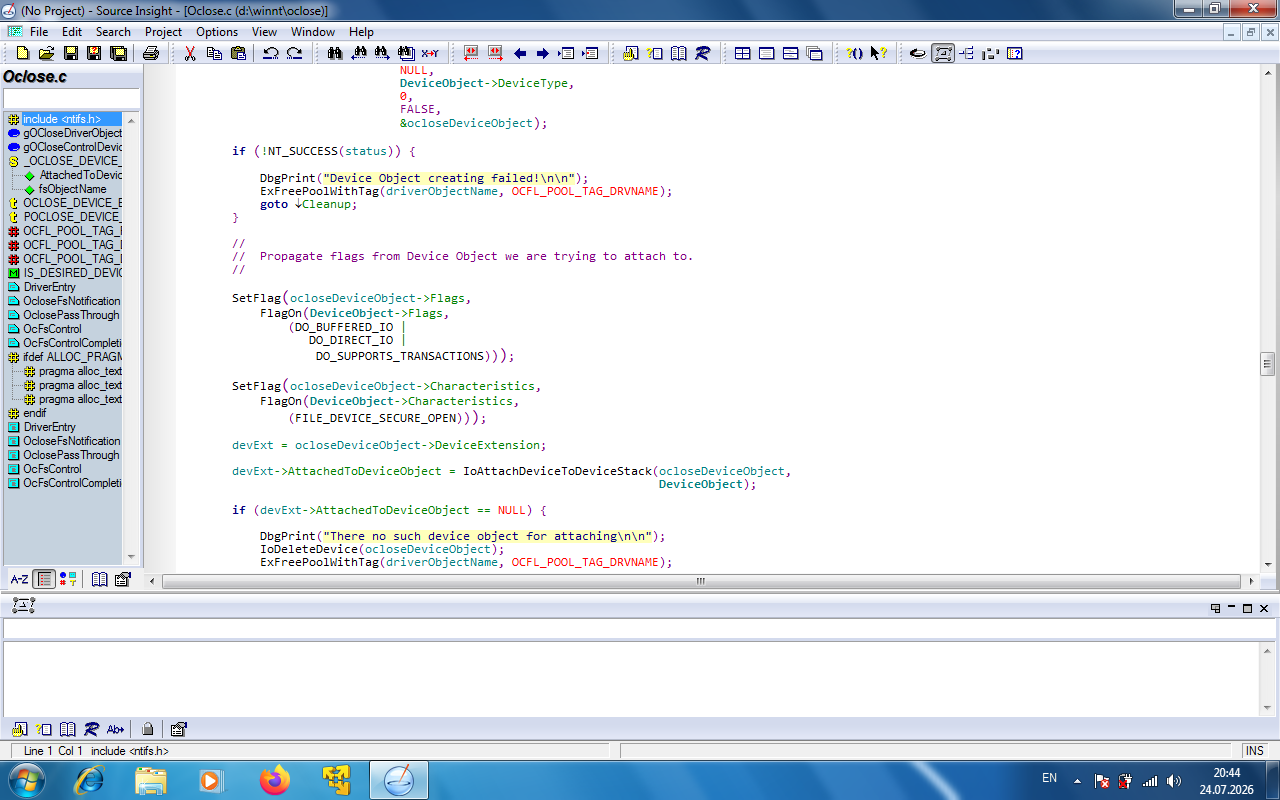This screenshot has height=800, width=1280.
Task: Select the ifdef ALLOC_PRAGM entry
Action: point(72,357)
